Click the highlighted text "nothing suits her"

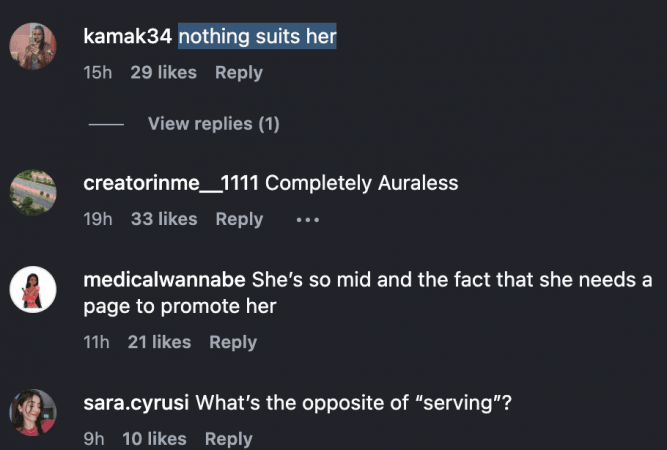coord(257,38)
